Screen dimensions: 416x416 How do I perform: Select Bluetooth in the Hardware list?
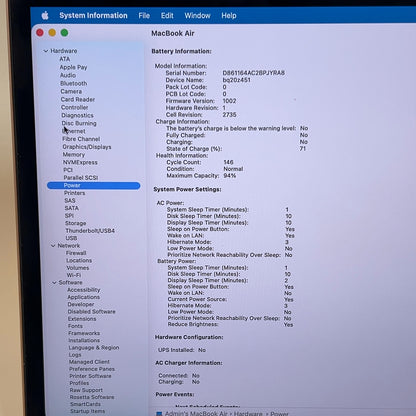74,83
